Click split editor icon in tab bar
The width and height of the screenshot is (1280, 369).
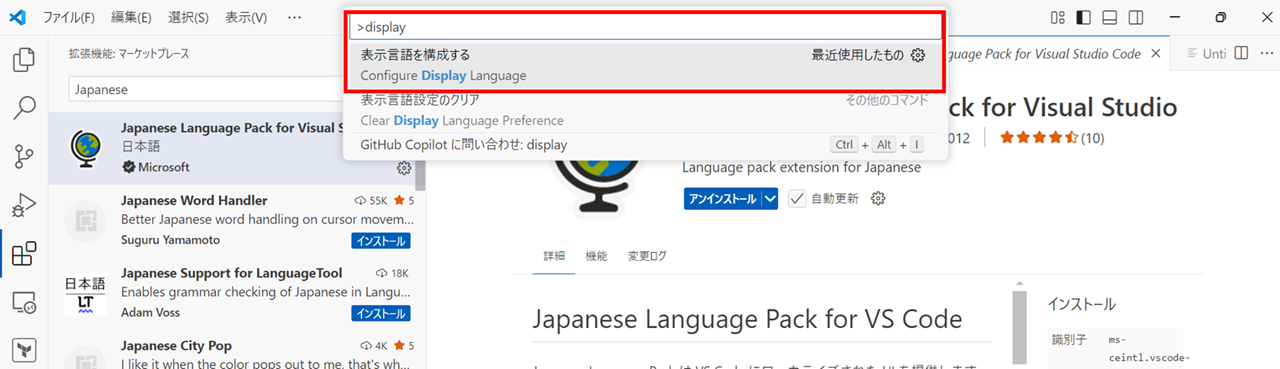point(1241,53)
